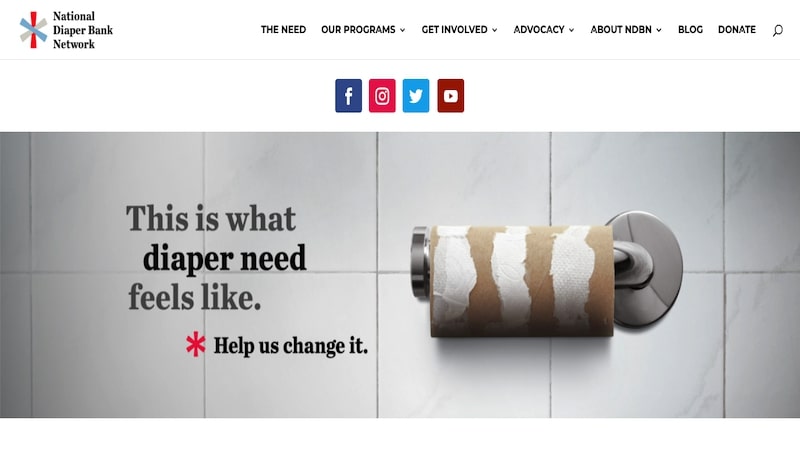Expand the Get Involved dropdown arrow
The image size is (800, 450).
pyautogui.click(x=494, y=30)
